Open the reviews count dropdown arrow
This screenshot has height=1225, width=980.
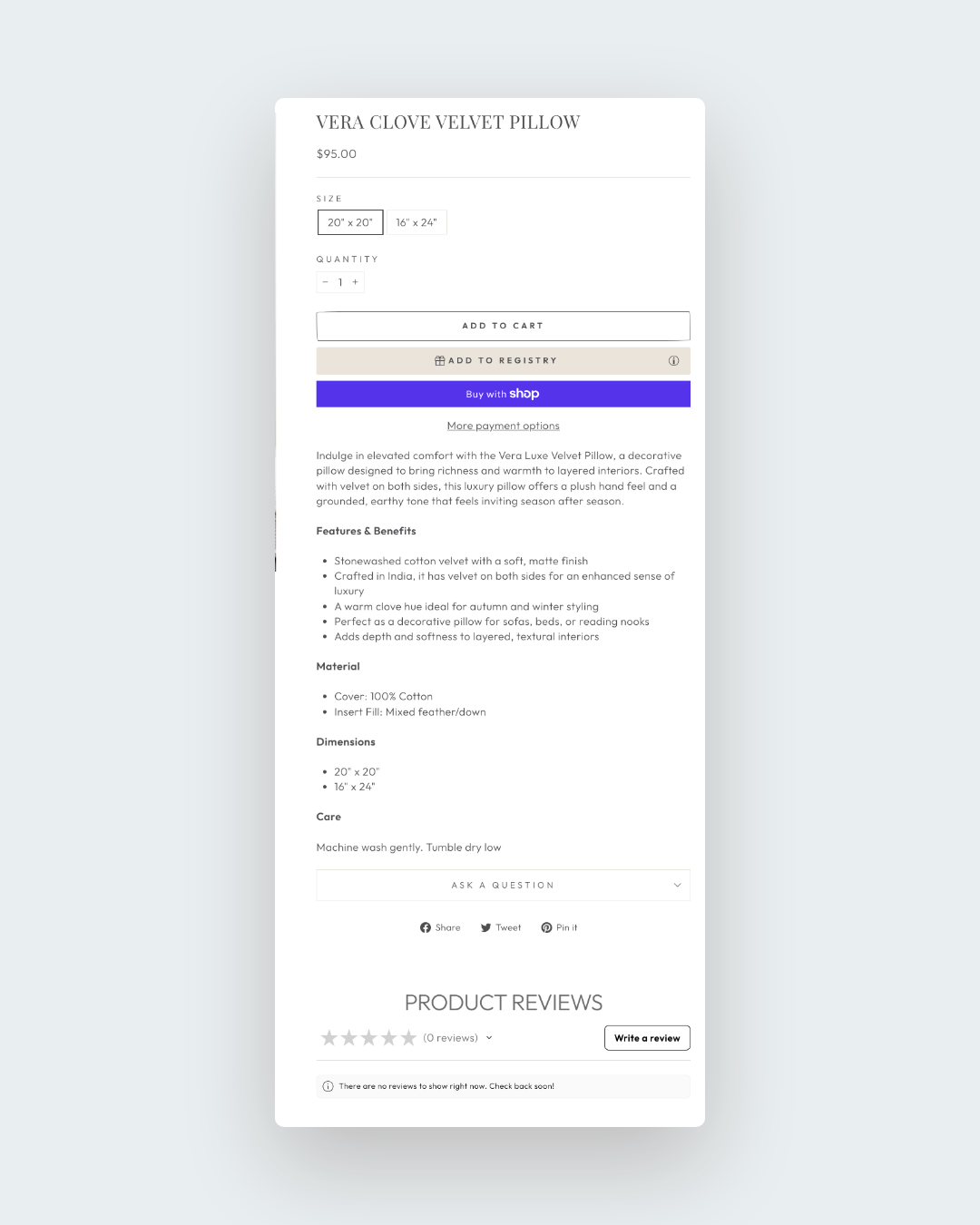click(489, 1038)
